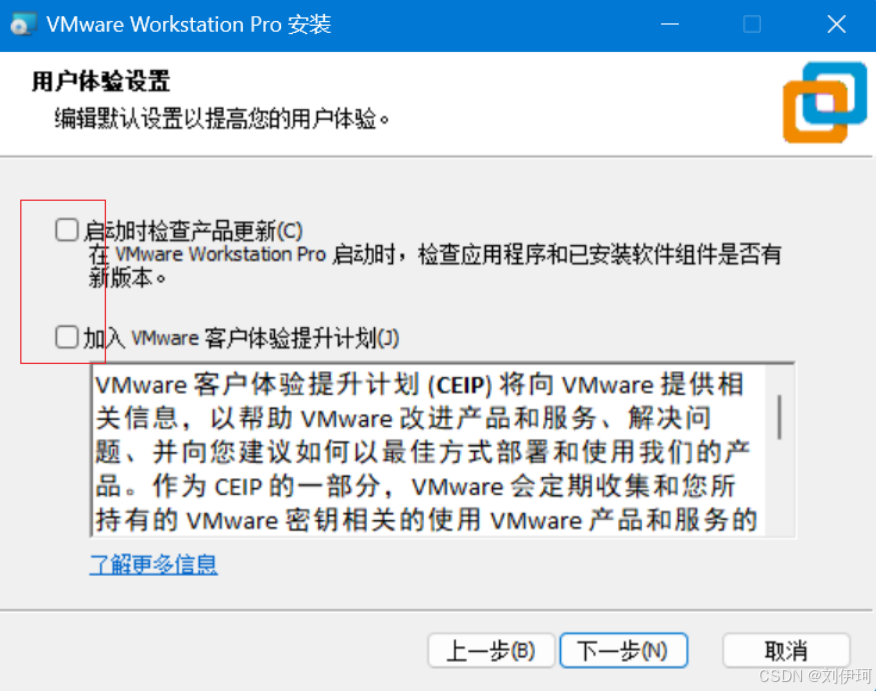The image size is (876, 691).
Task: Go back with 上一步(B) button
Action: click(491, 650)
